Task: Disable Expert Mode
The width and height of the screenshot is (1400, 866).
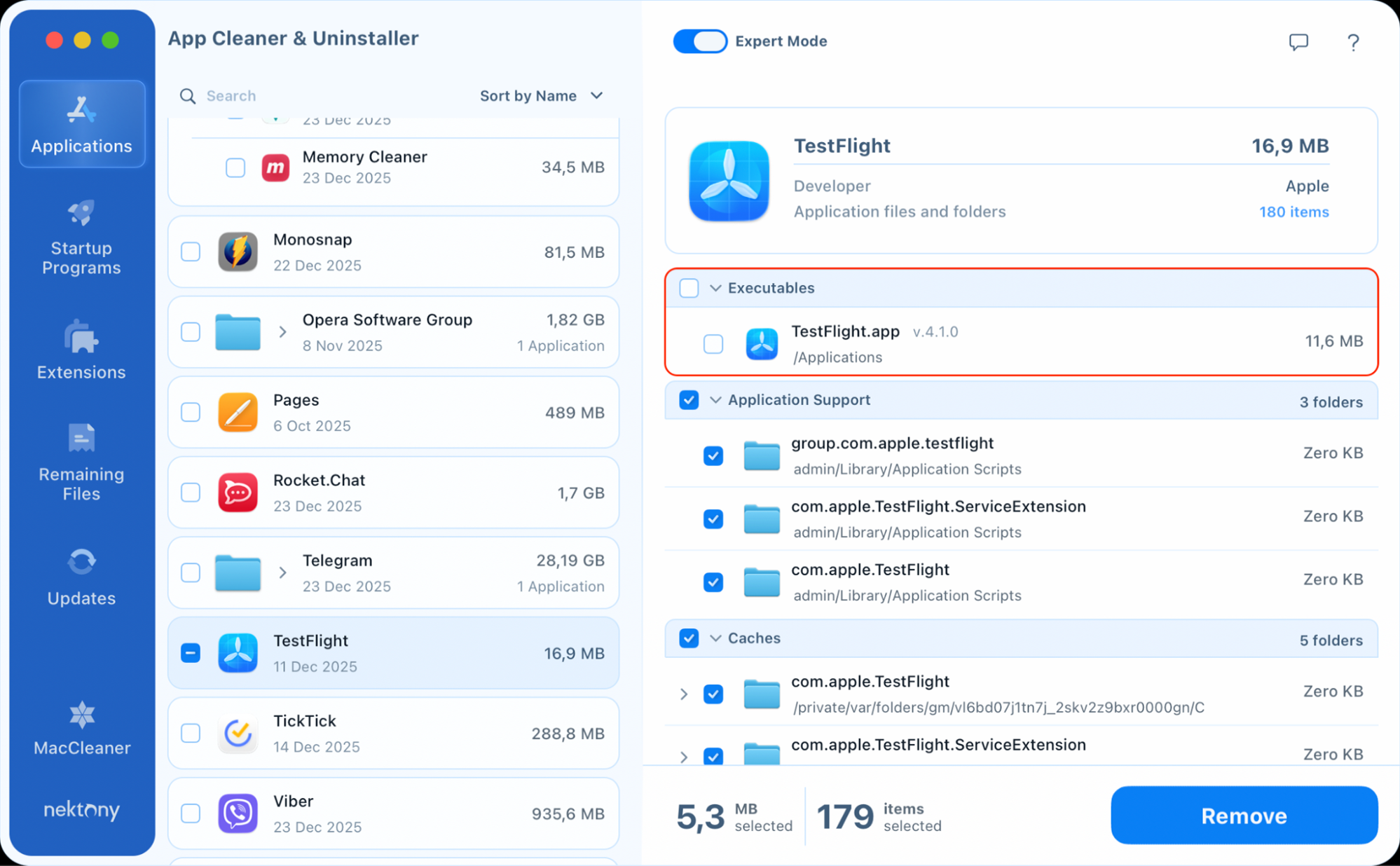Action: point(699,41)
